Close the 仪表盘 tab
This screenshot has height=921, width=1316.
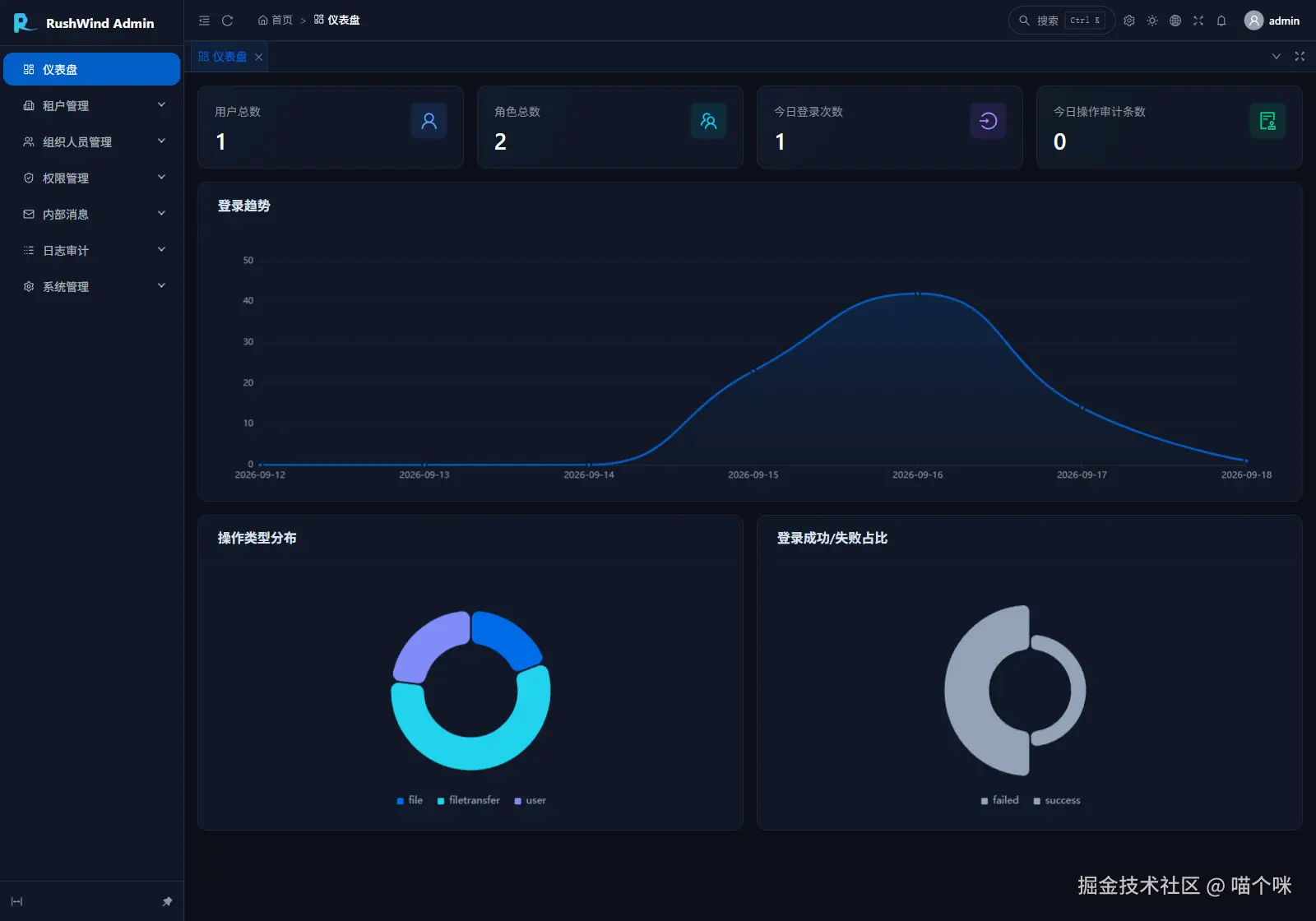(258, 57)
